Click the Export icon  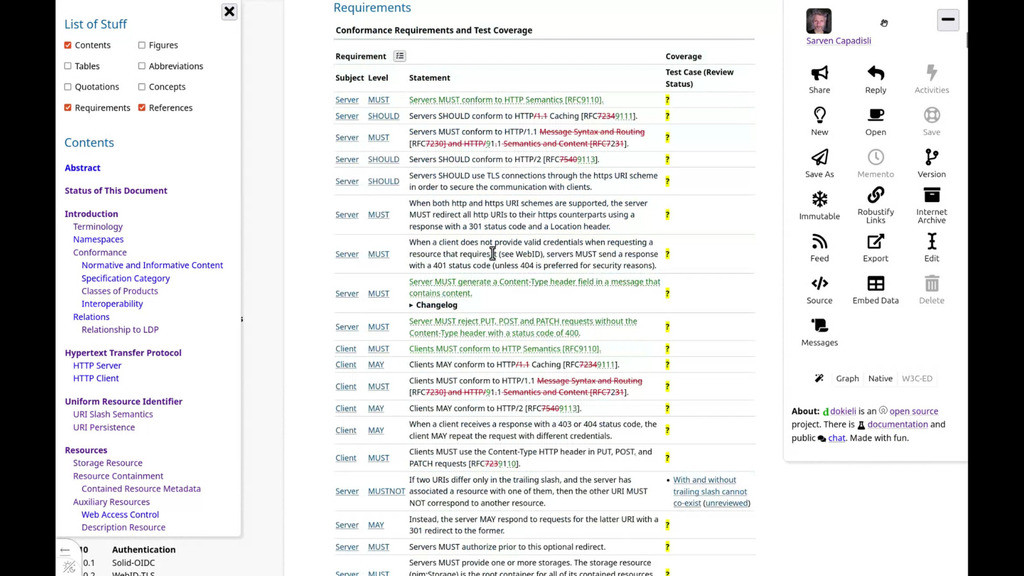875,241
